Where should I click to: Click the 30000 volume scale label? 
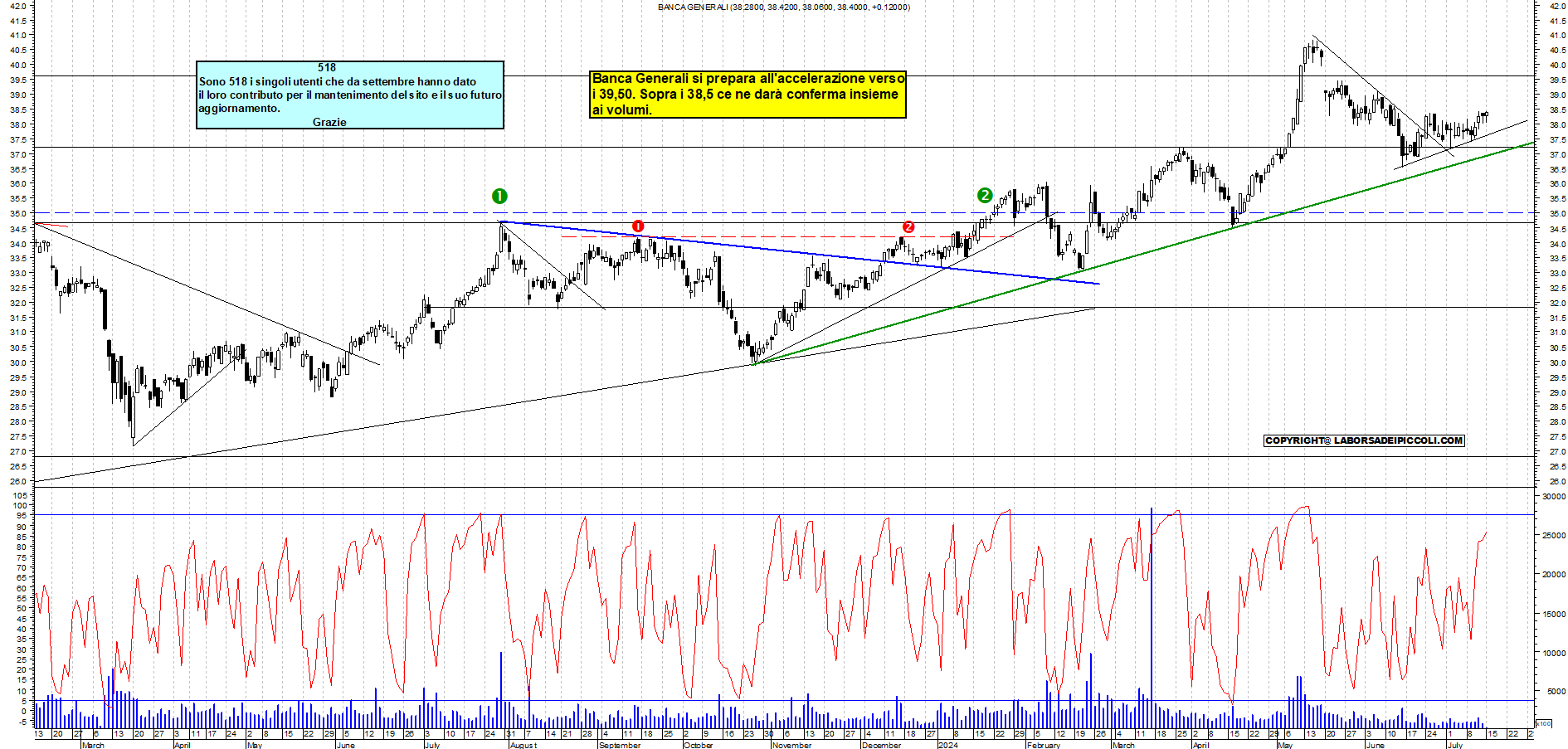[1553, 497]
